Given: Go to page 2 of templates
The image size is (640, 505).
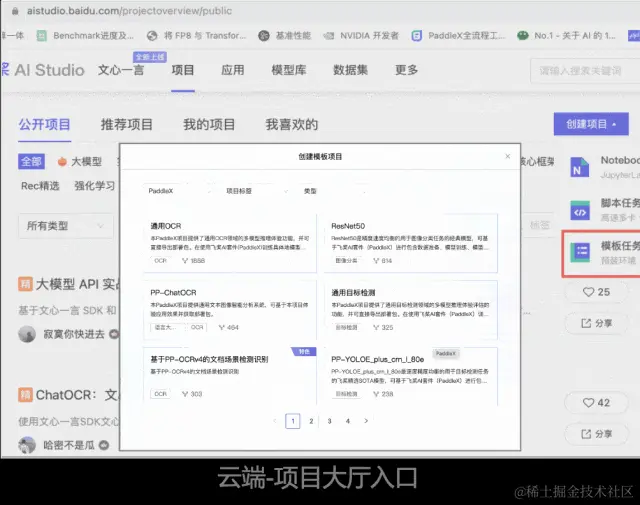Looking at the screenshot, I should pyautogui.click(x=311, y=421).
